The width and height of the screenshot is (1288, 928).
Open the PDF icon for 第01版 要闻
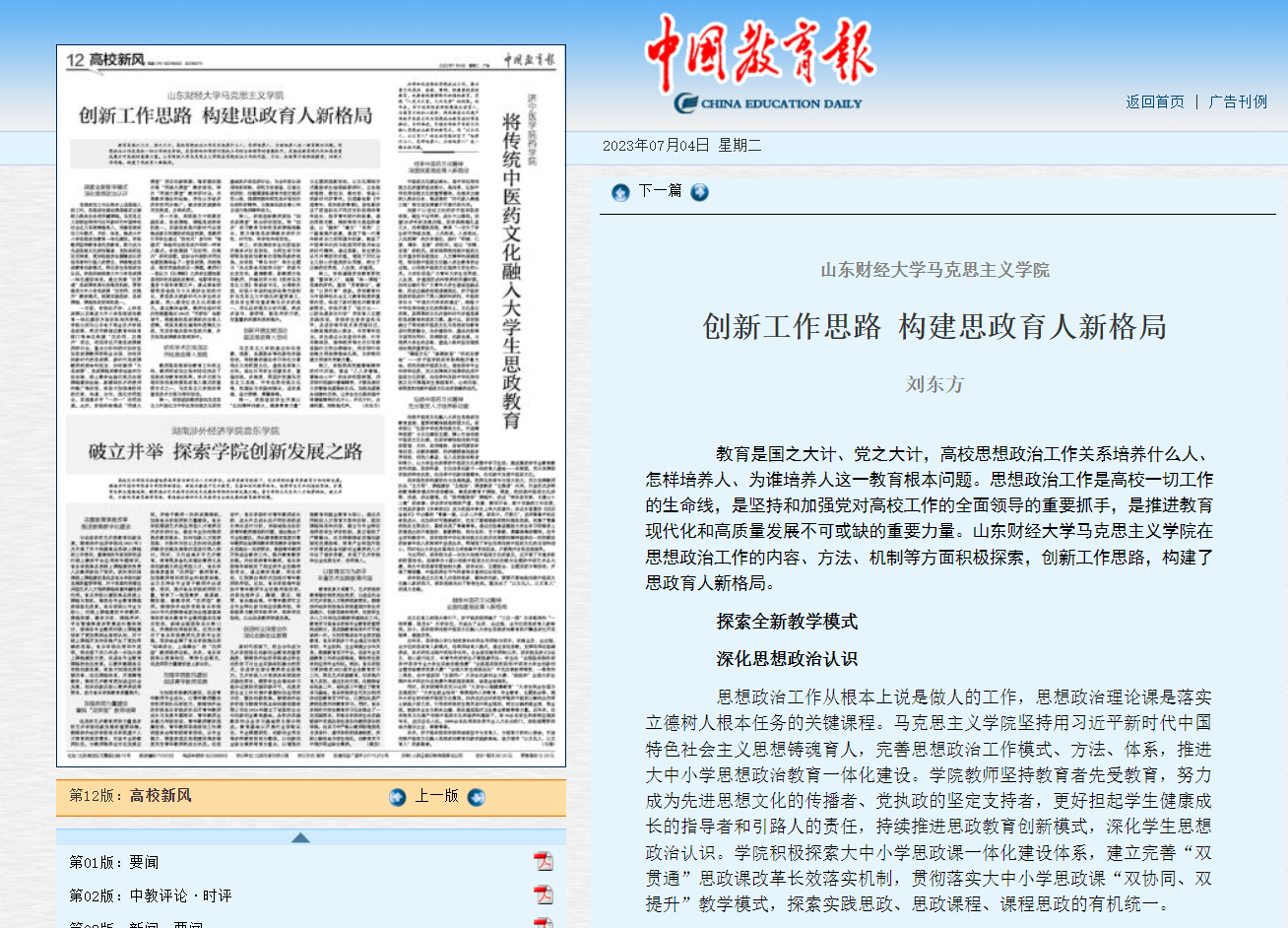click(543, 862)
